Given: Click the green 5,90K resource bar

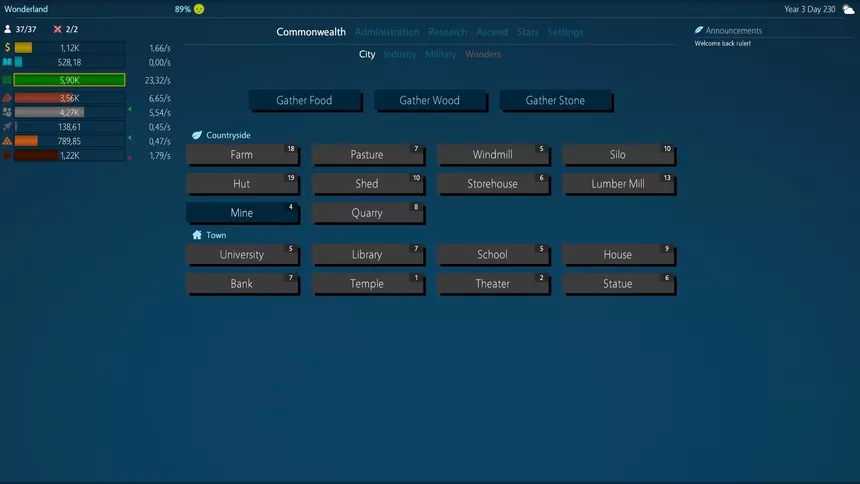Looking at the screenshot, I should pyautogui.click(x=69, y=80).
